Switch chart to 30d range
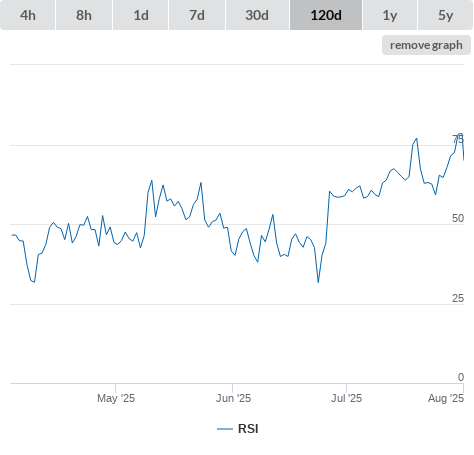474x455 pixels. (x=257, y=15)
